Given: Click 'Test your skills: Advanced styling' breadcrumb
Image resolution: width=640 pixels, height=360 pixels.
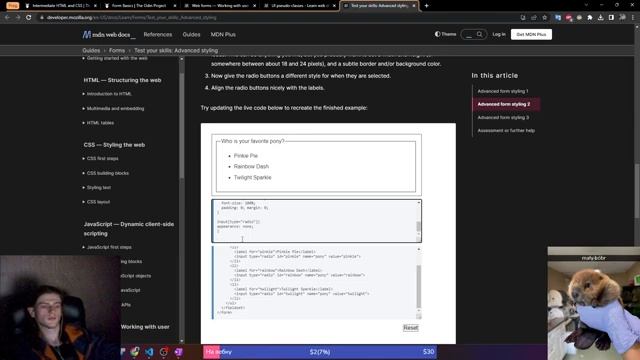Looking at the screenshot, I should 176,51.
